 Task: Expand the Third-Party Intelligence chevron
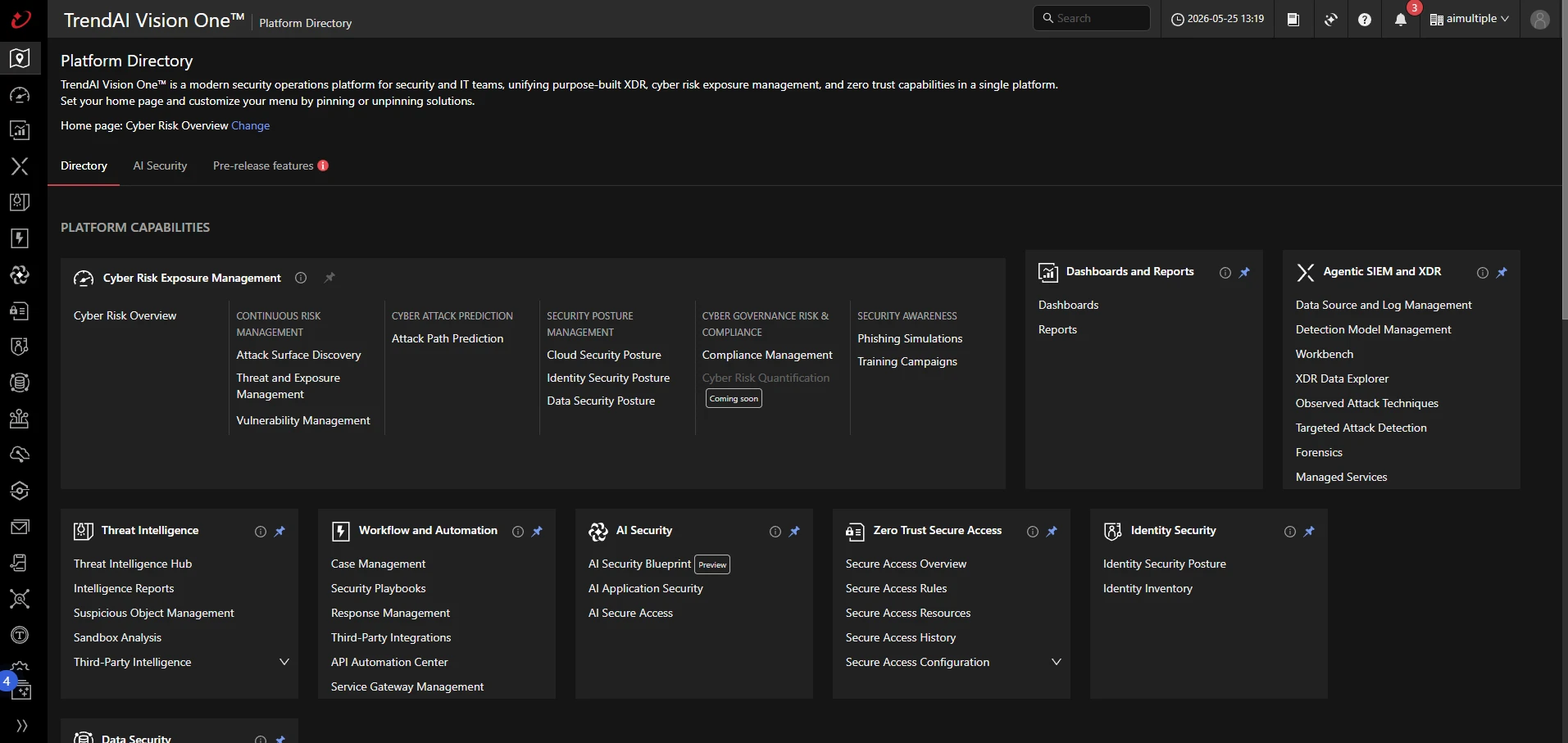coord(284,662)
